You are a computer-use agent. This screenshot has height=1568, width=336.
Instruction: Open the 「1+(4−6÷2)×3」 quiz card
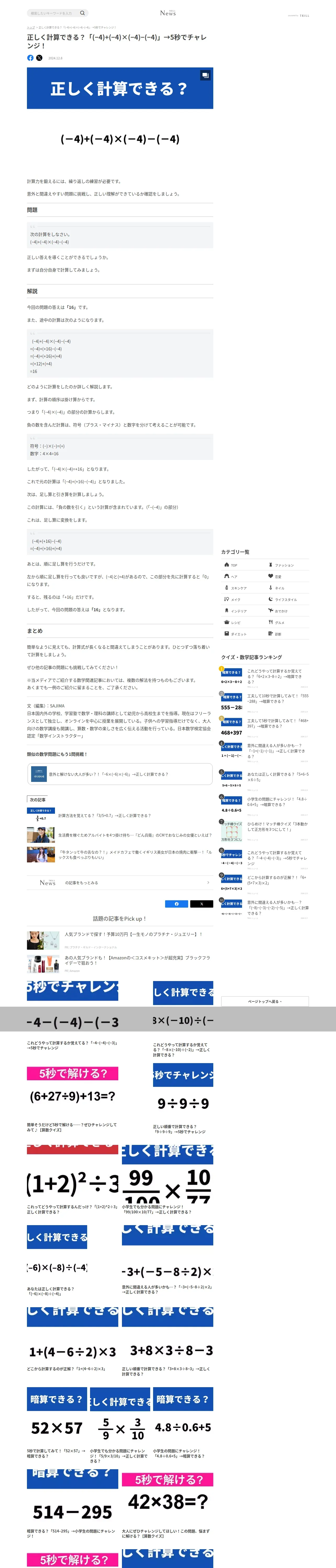72,1340
